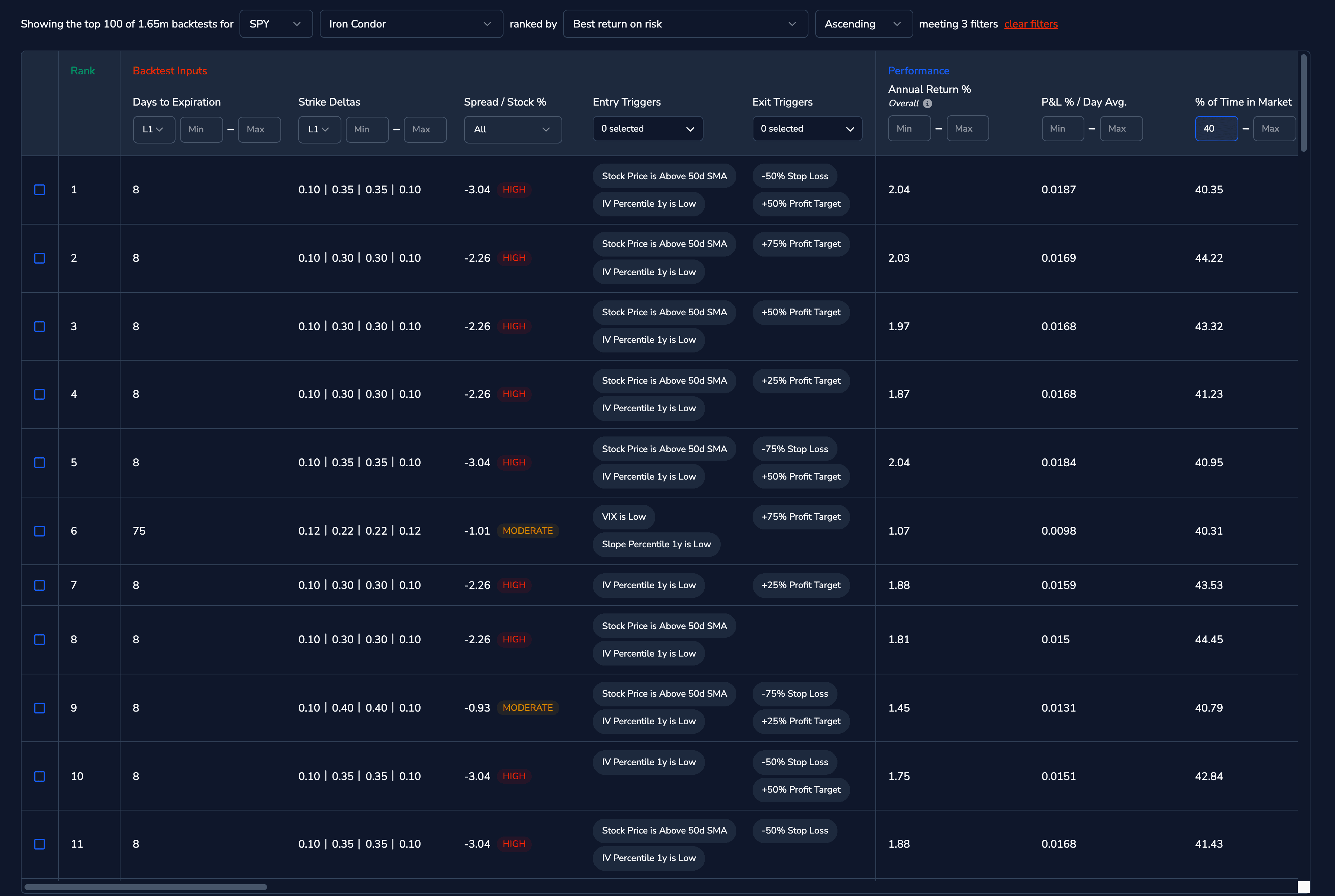Click the horizontal table scrollbar
The height and width of the screenshot is (896, 1335).
tap(145, 887)
